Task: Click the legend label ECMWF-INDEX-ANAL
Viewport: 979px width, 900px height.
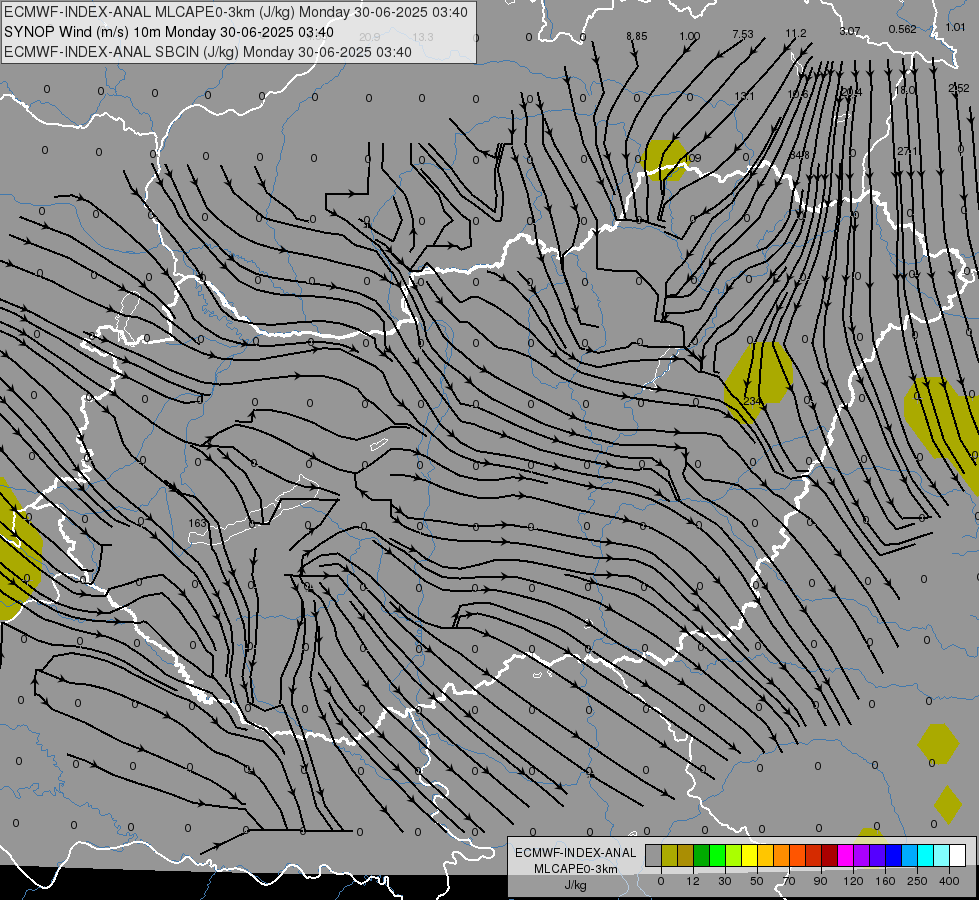Action: (576, 853)
